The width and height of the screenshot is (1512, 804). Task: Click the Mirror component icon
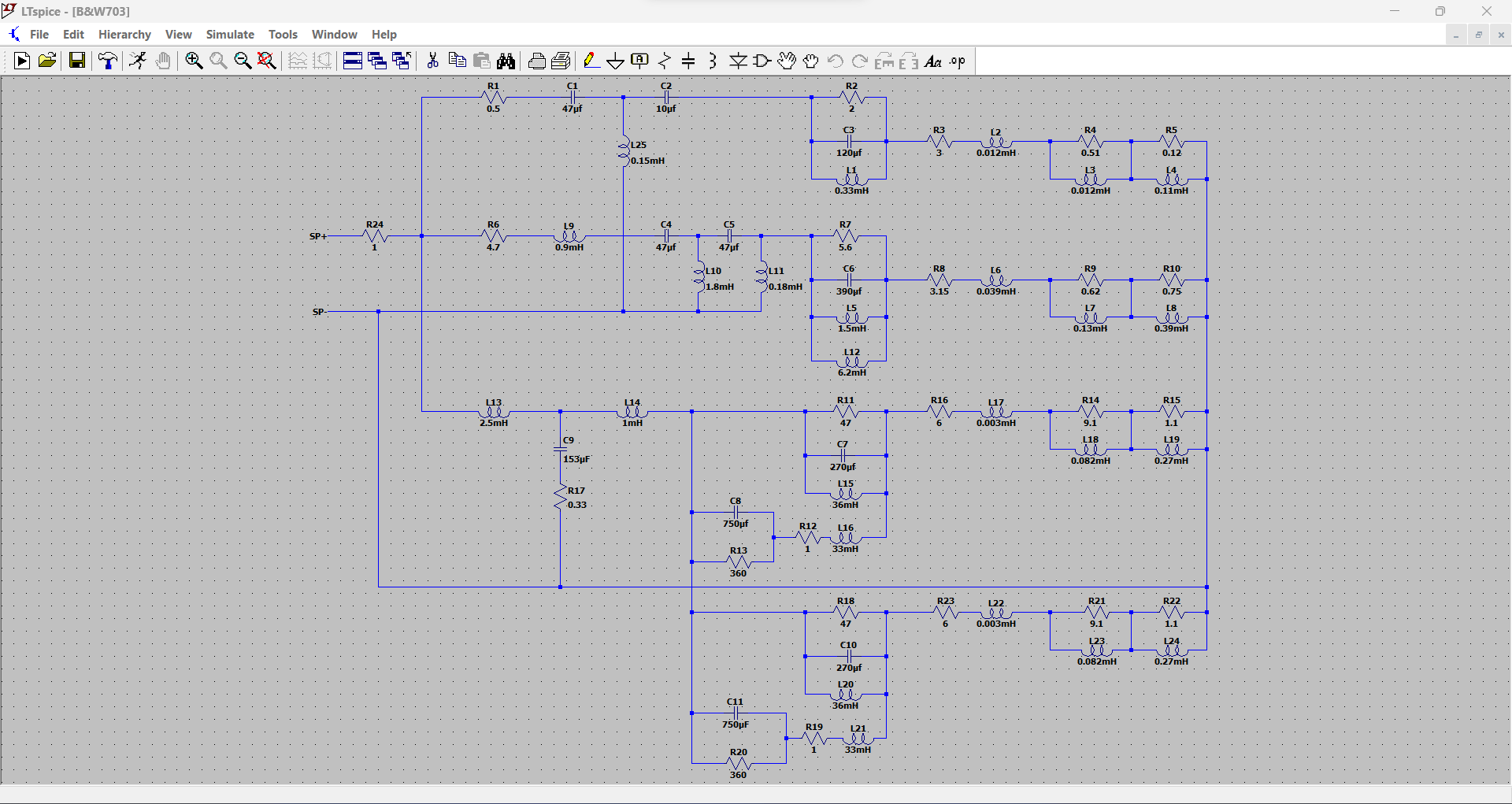click(909, 61)
